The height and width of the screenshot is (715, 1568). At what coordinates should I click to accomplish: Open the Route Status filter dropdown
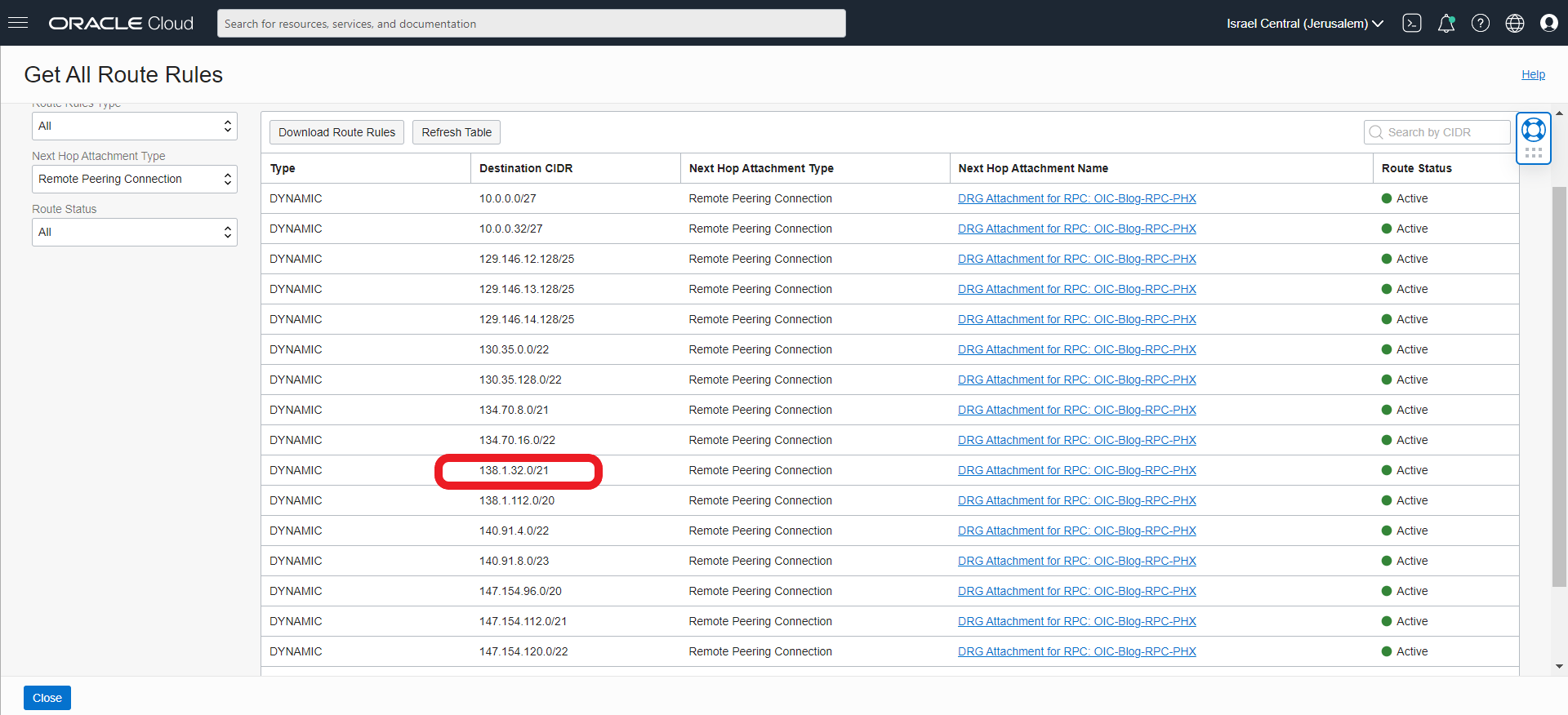135,233
